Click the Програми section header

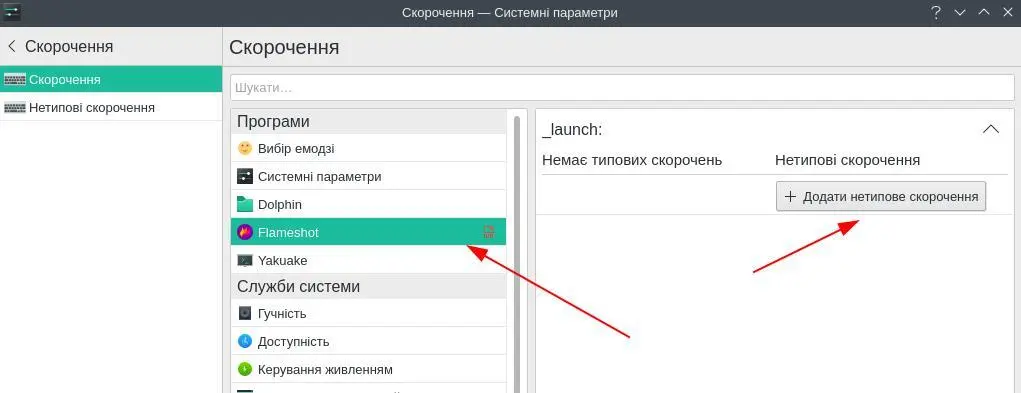coord(368,122)
